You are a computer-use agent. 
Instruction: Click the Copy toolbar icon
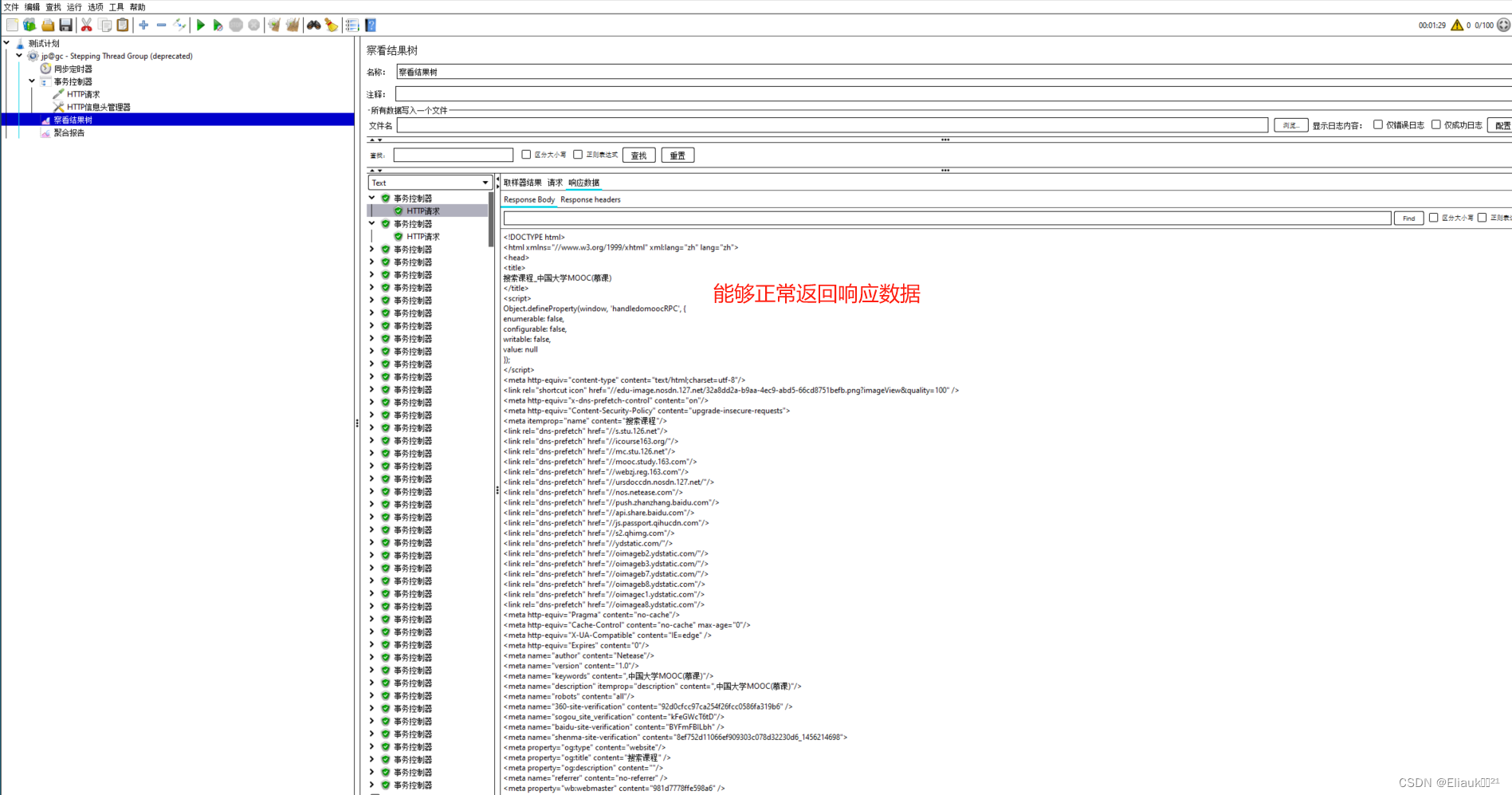click(x=104, y=26)
